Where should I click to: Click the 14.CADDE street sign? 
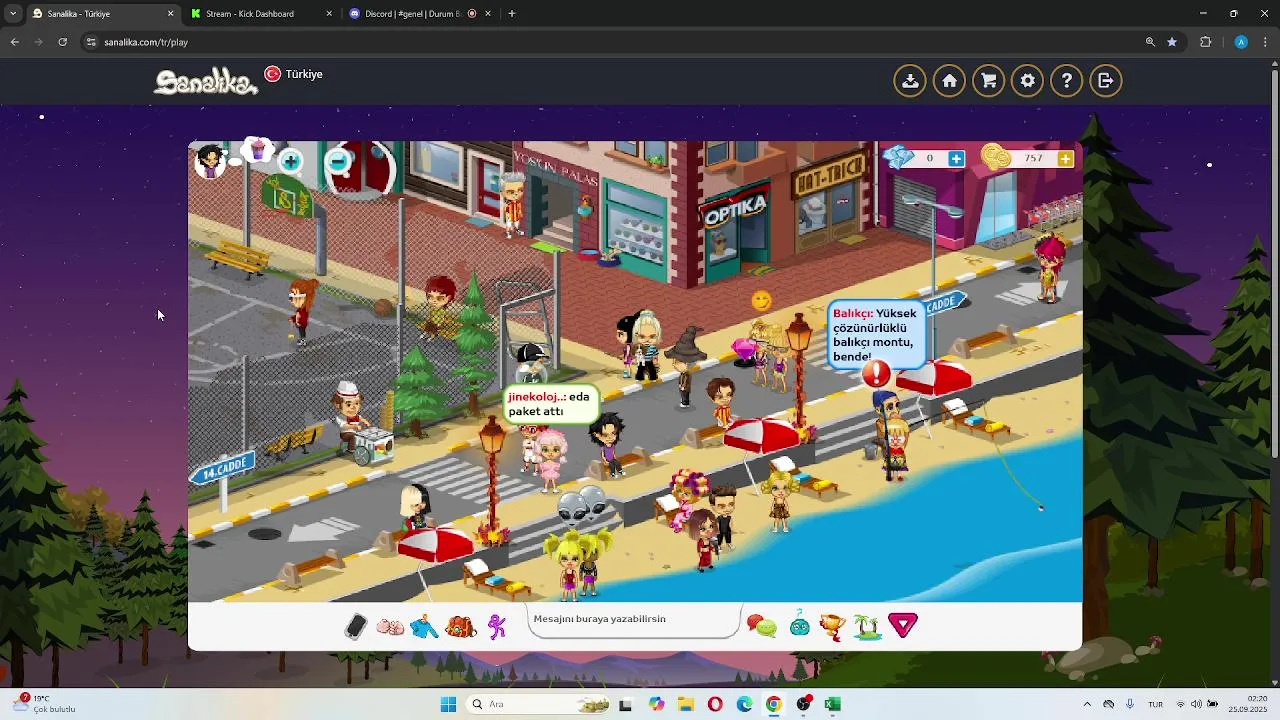point(222,467)
